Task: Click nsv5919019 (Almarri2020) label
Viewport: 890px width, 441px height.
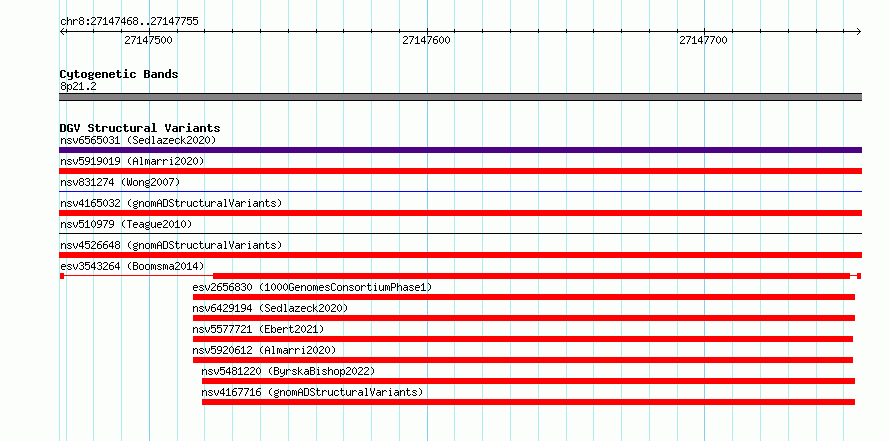Action: [x=132, y=161]
